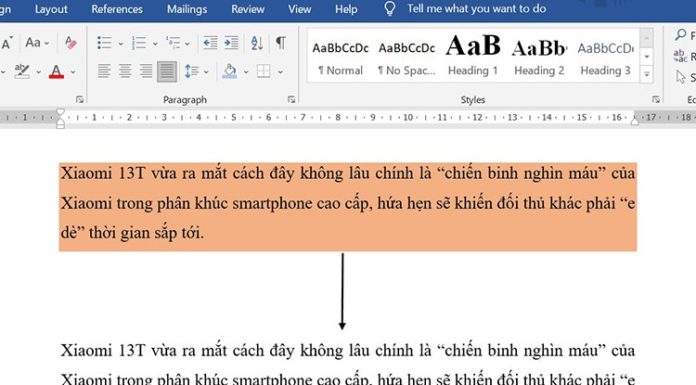
Task: Expand the numbering library dropdown arrow
Action: tap(155, 44)
